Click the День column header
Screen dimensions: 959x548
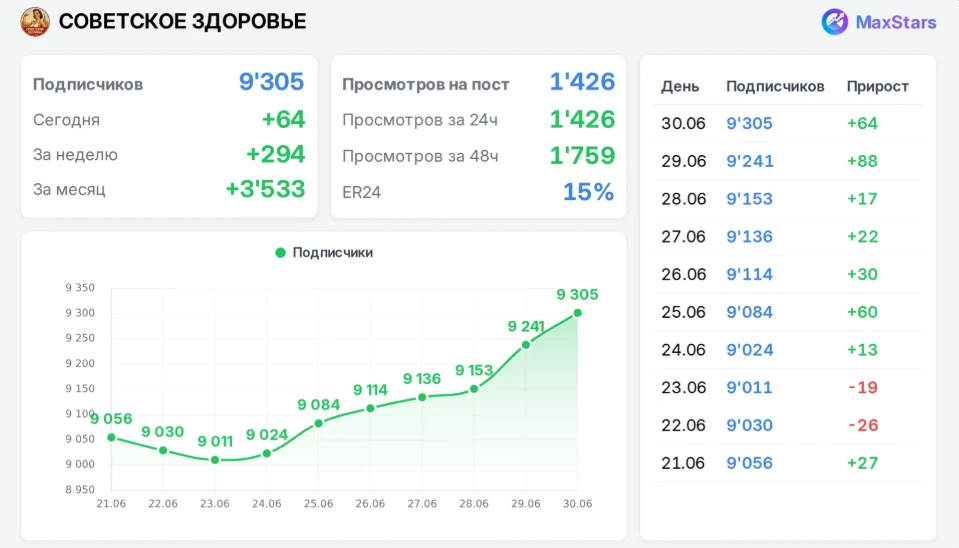[x=680, y=86]
